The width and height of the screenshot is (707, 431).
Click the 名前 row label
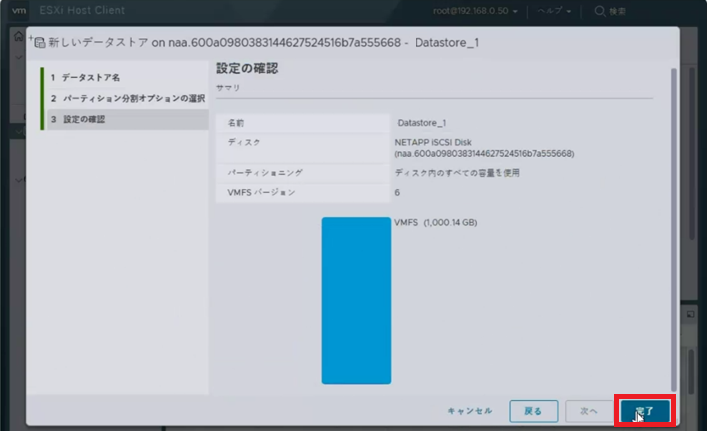[x=236, y=123]
